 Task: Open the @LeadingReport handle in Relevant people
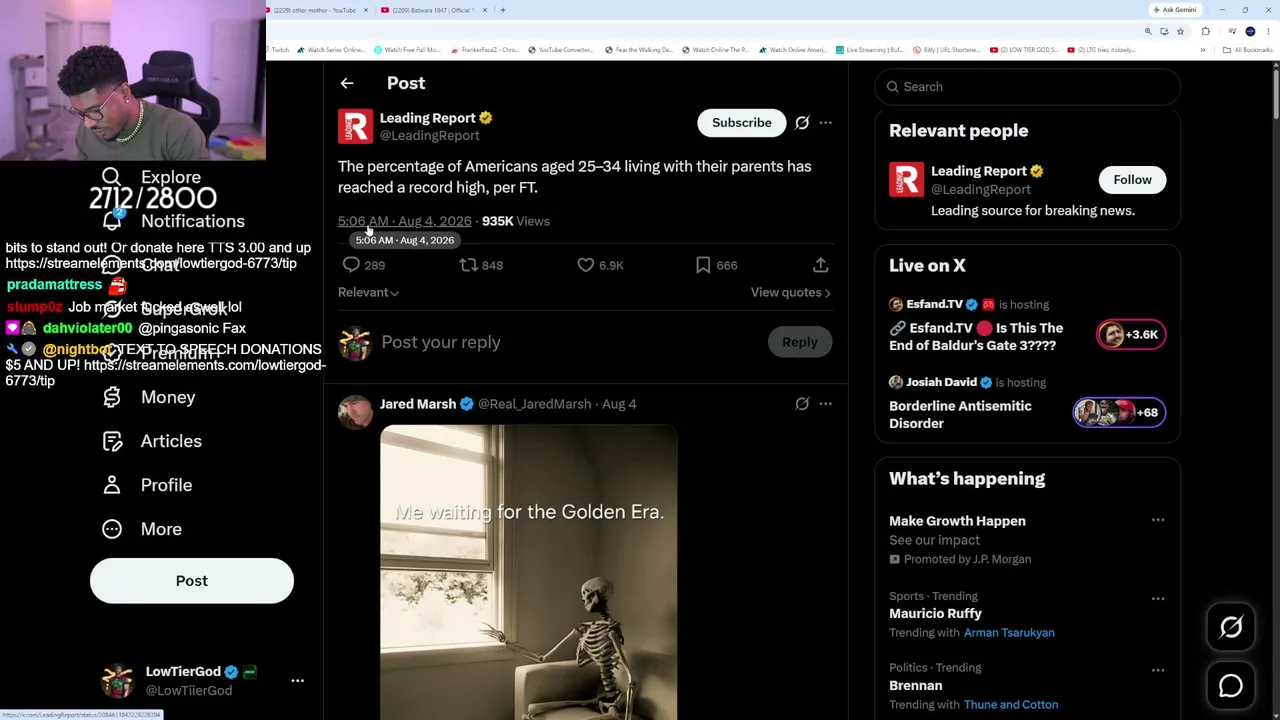pyautogui.click(x=980, y=189)
